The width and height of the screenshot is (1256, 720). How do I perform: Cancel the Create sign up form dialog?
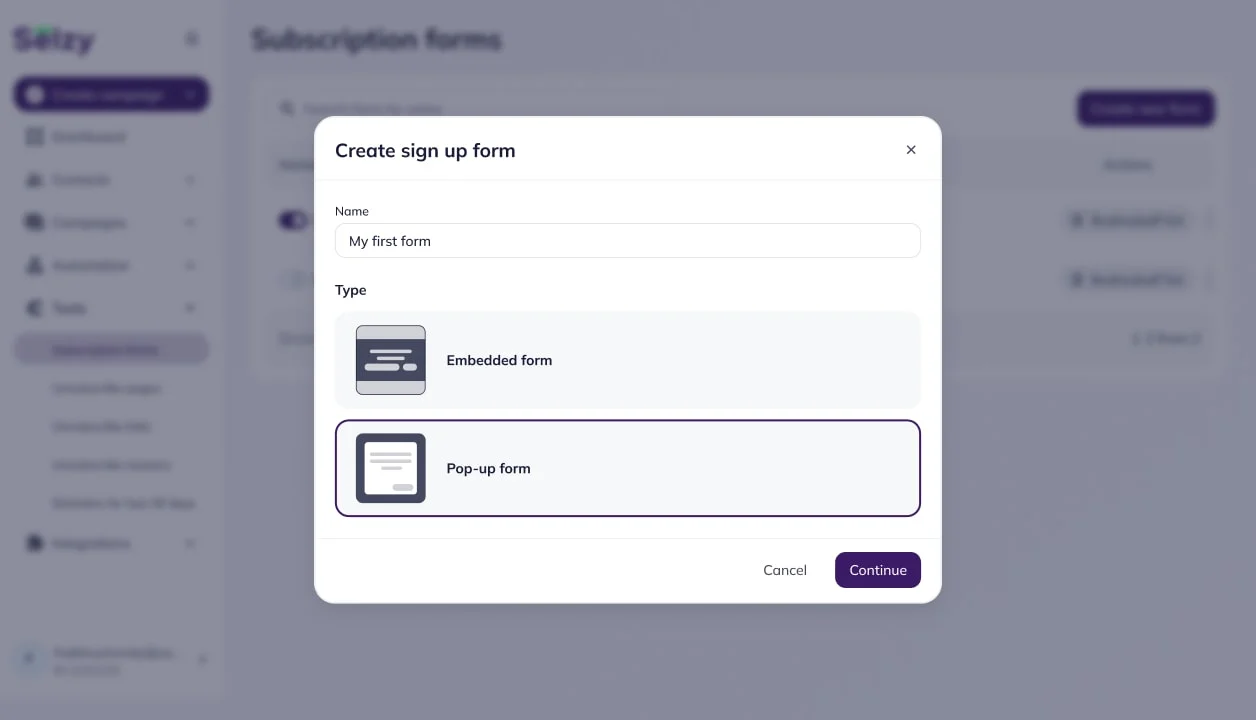pyautogui.click(x=784, y=570)
